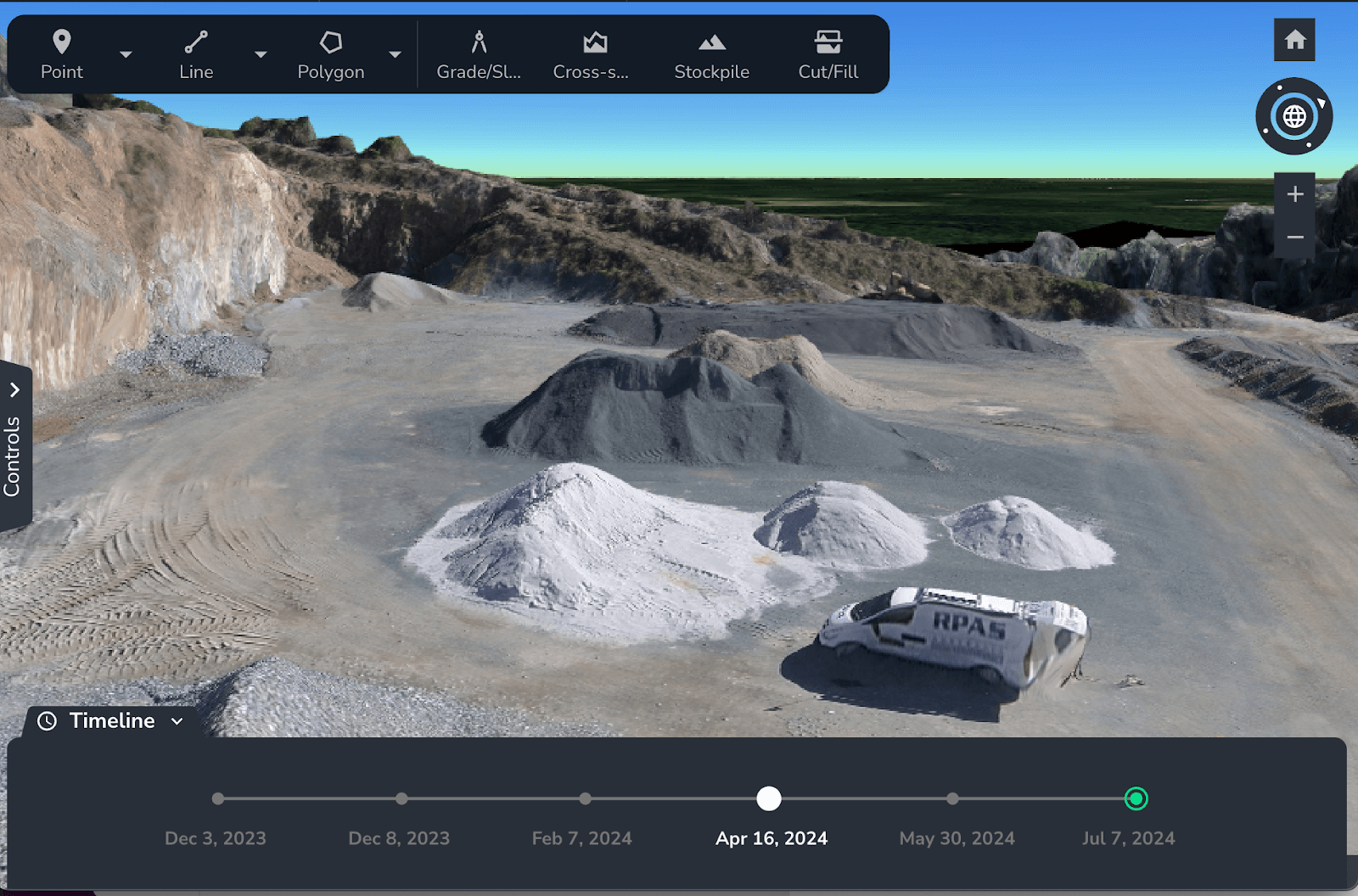Open the Line tool dropdown arrow
The height and width of the screenshot is (896, 1358).
click(261, 54)
